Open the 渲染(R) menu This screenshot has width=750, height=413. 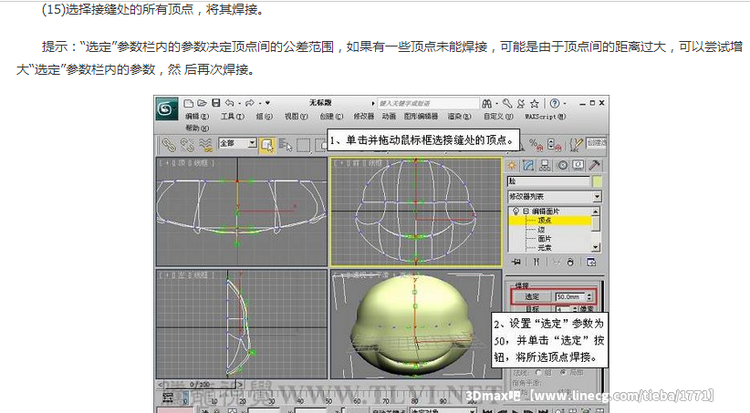coord(459,116)
